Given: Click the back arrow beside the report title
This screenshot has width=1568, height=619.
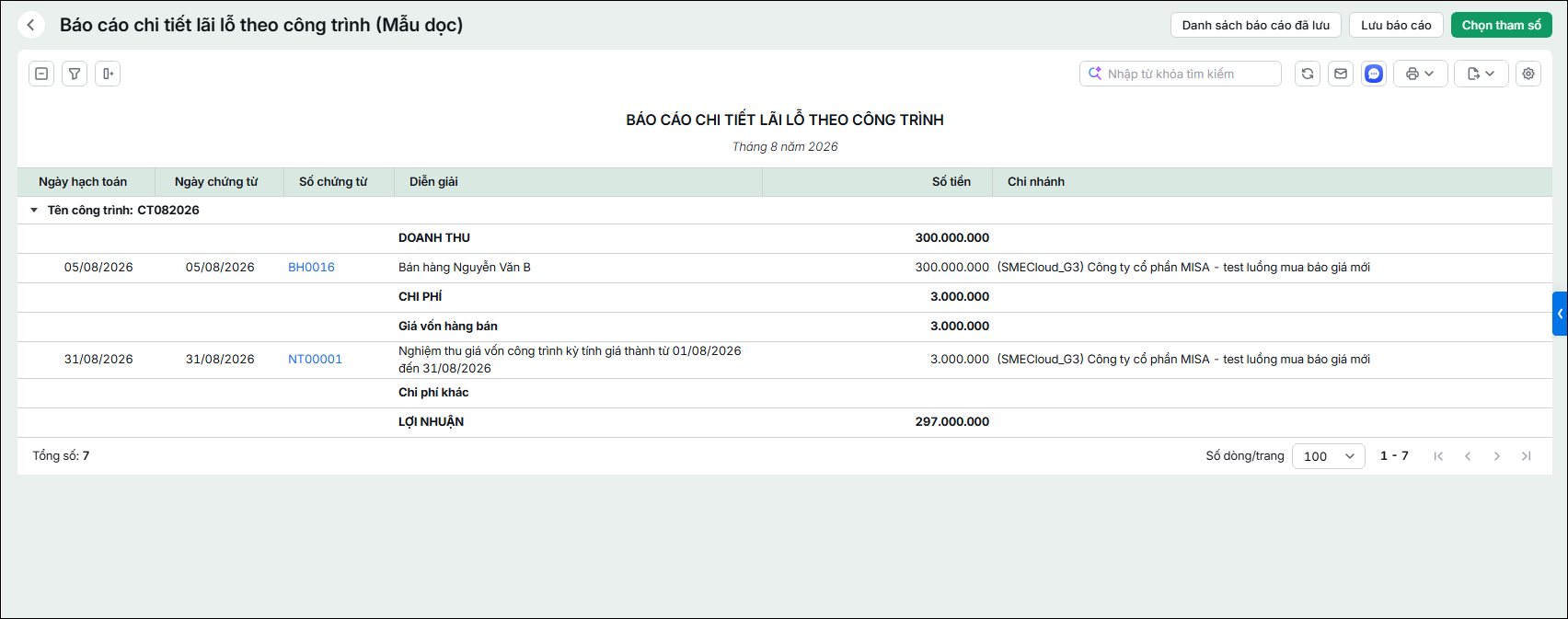Looking at the screenshot, I should (x=30, y=25).
